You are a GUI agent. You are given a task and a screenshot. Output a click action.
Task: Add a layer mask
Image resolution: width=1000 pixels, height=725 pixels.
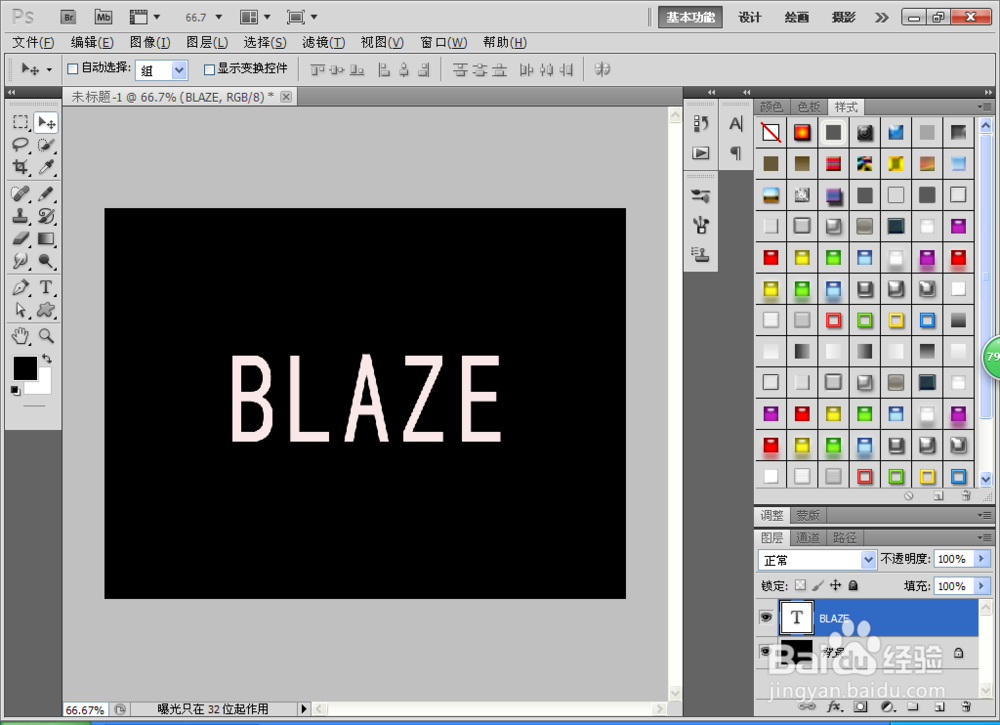[x=861, y=707]
